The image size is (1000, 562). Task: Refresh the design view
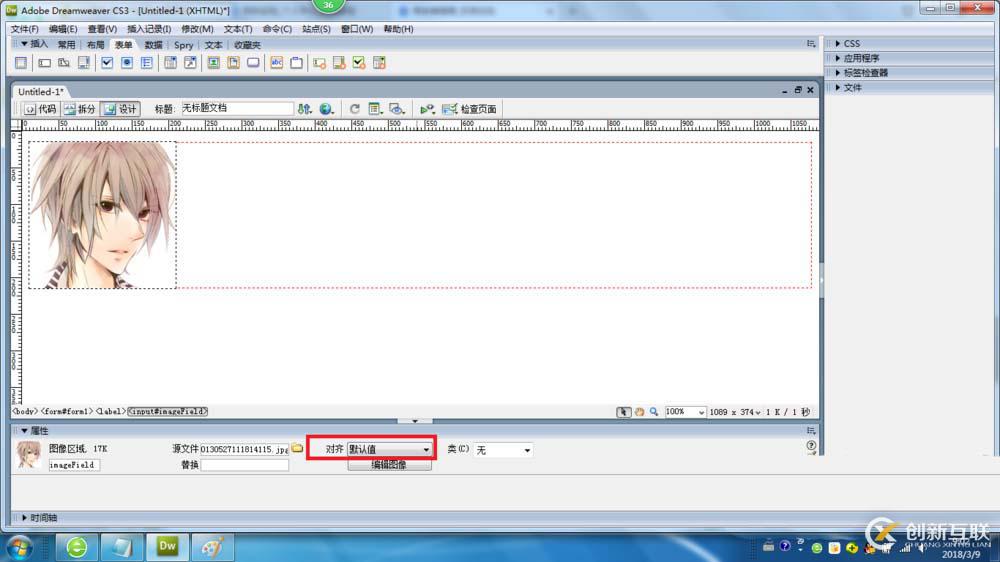pyautogui.click(x=355, y=109)
